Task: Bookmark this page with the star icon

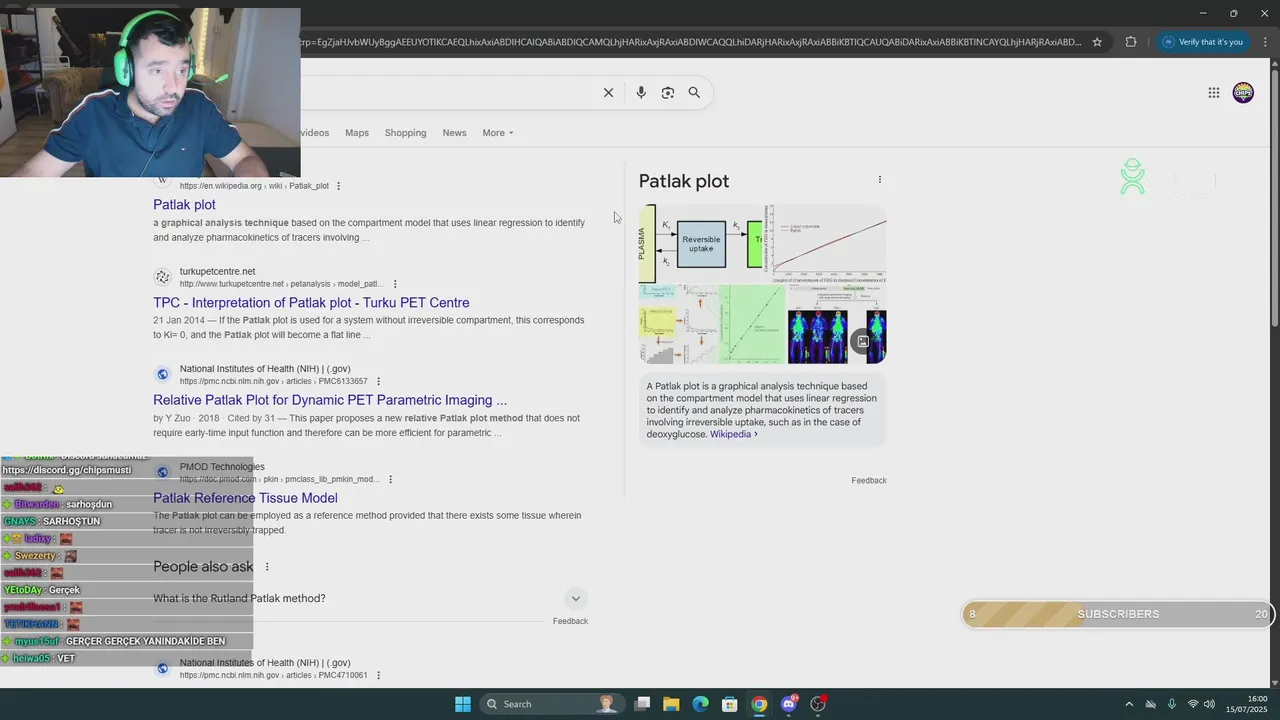Action: point(1097,42)
